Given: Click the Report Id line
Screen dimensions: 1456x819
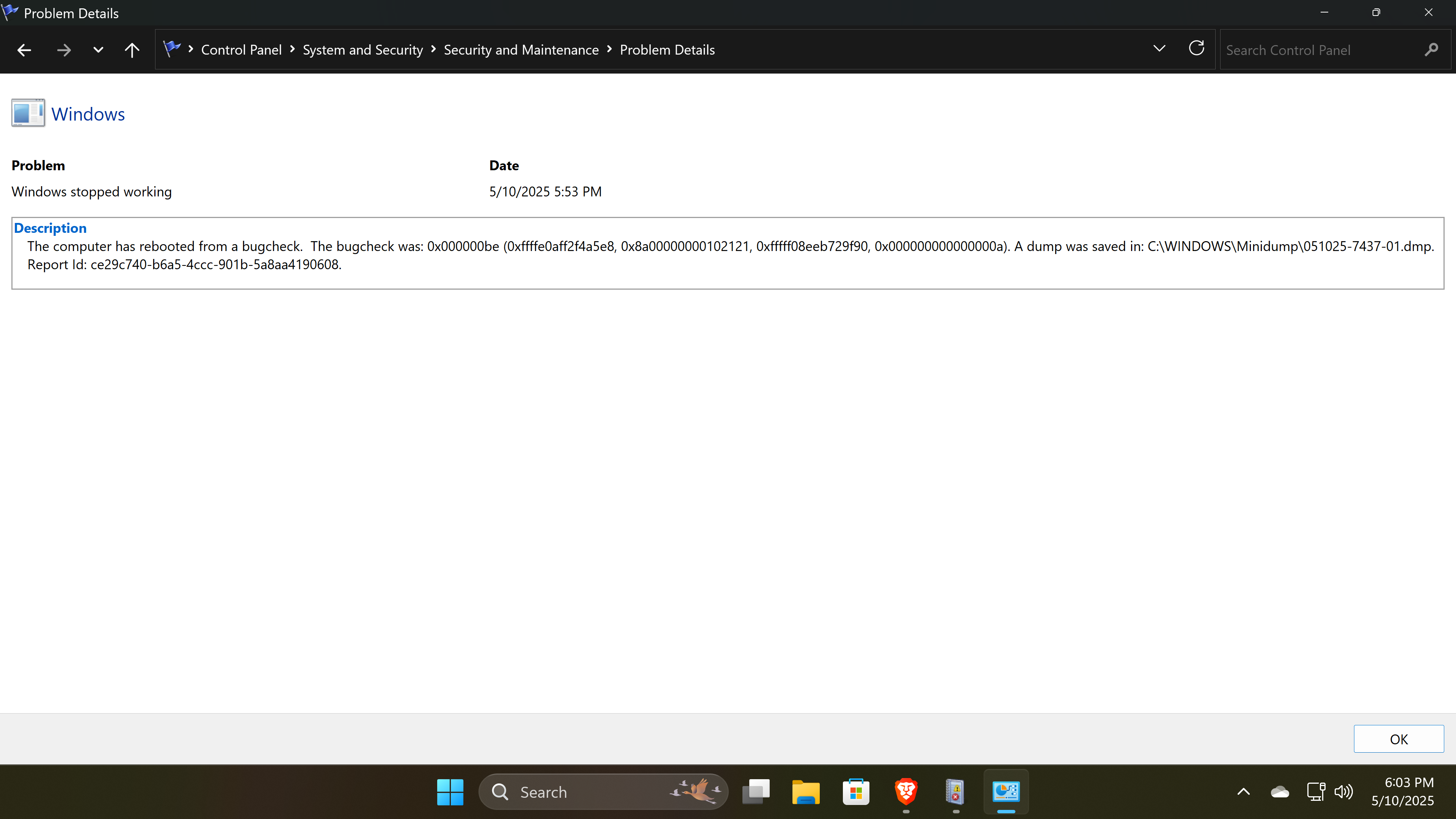Looking at the screenshot, I should point(184,265).
